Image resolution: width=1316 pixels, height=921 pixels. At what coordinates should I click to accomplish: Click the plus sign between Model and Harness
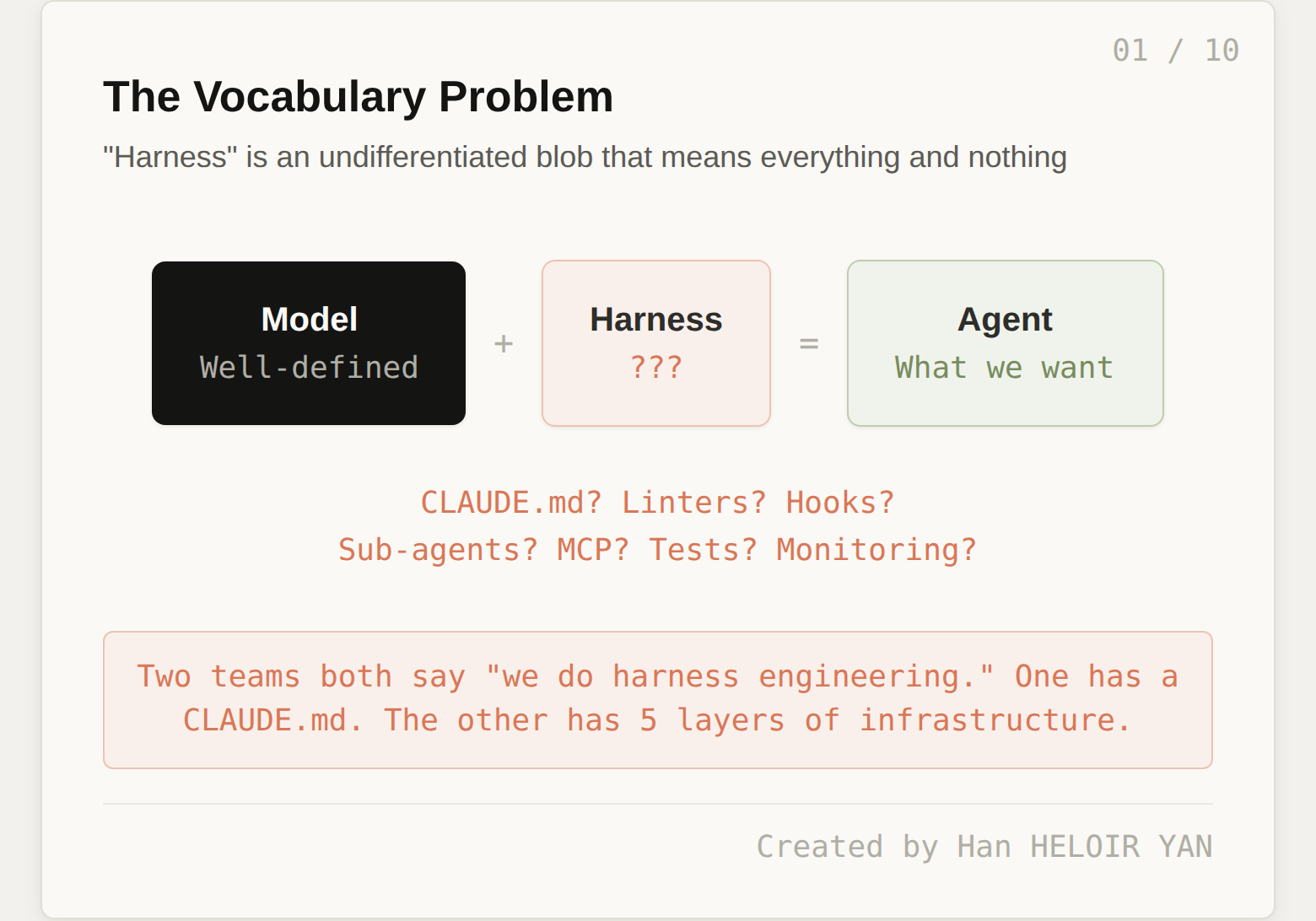coord(504,343)
